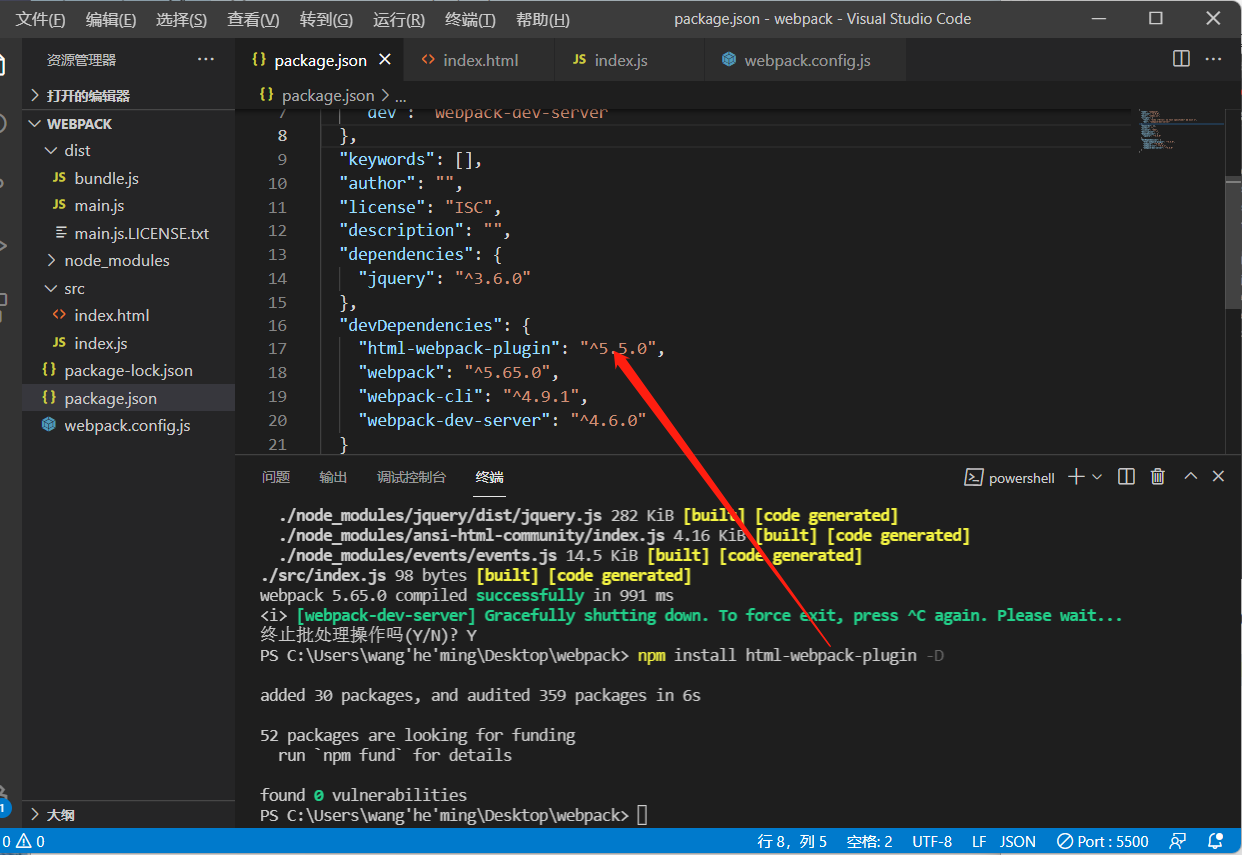Collapse the dist folder
This screenshot has width=1242, height=855.
(x=128, y=150)
